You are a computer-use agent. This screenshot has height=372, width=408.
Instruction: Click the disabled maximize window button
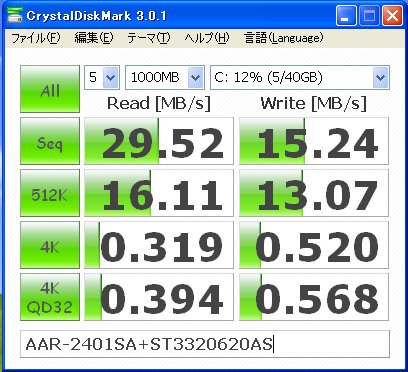click(369, 15)
